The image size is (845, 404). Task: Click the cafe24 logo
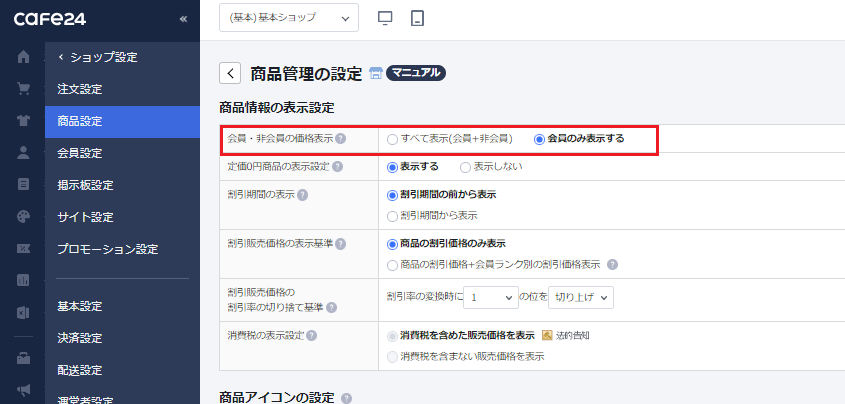pos(50,19)
